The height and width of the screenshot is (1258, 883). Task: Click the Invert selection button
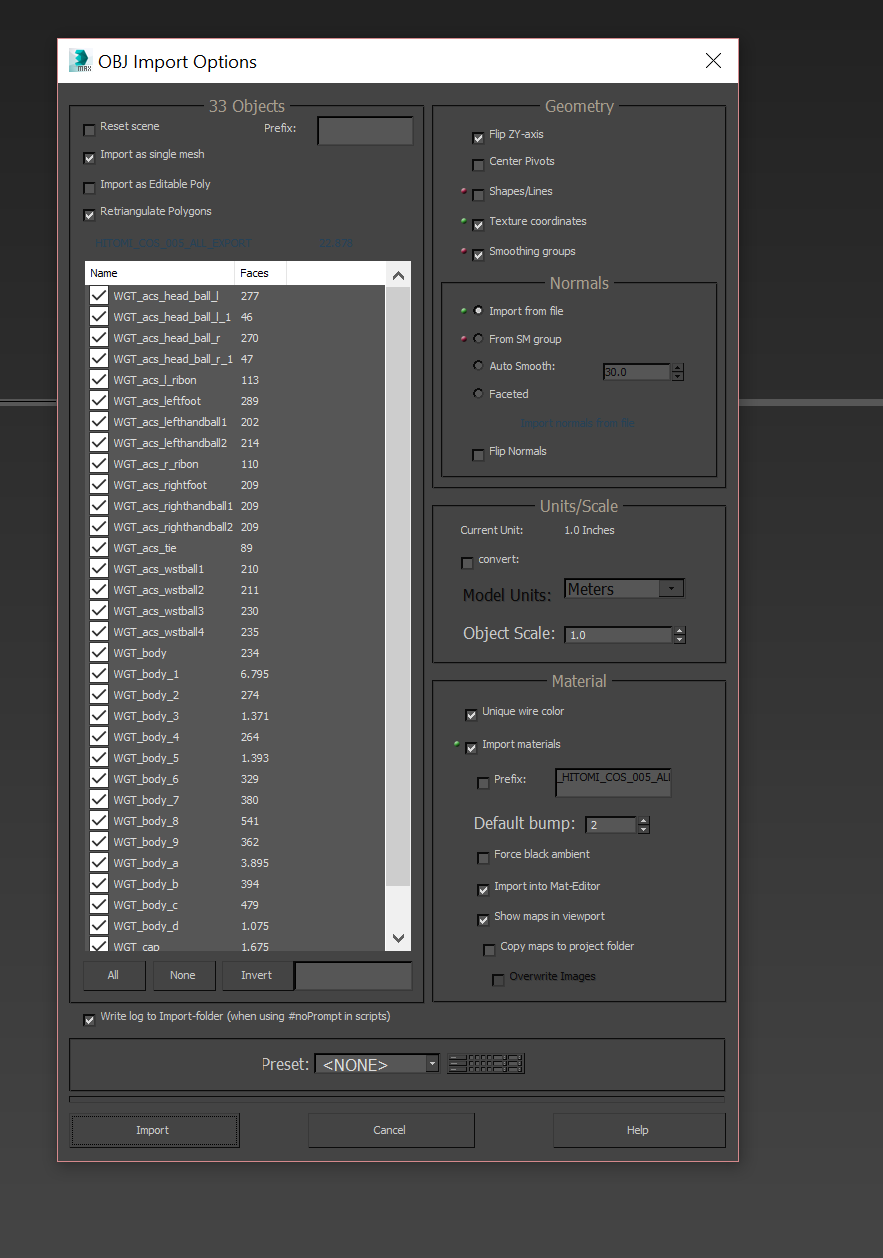click(256, 975)
